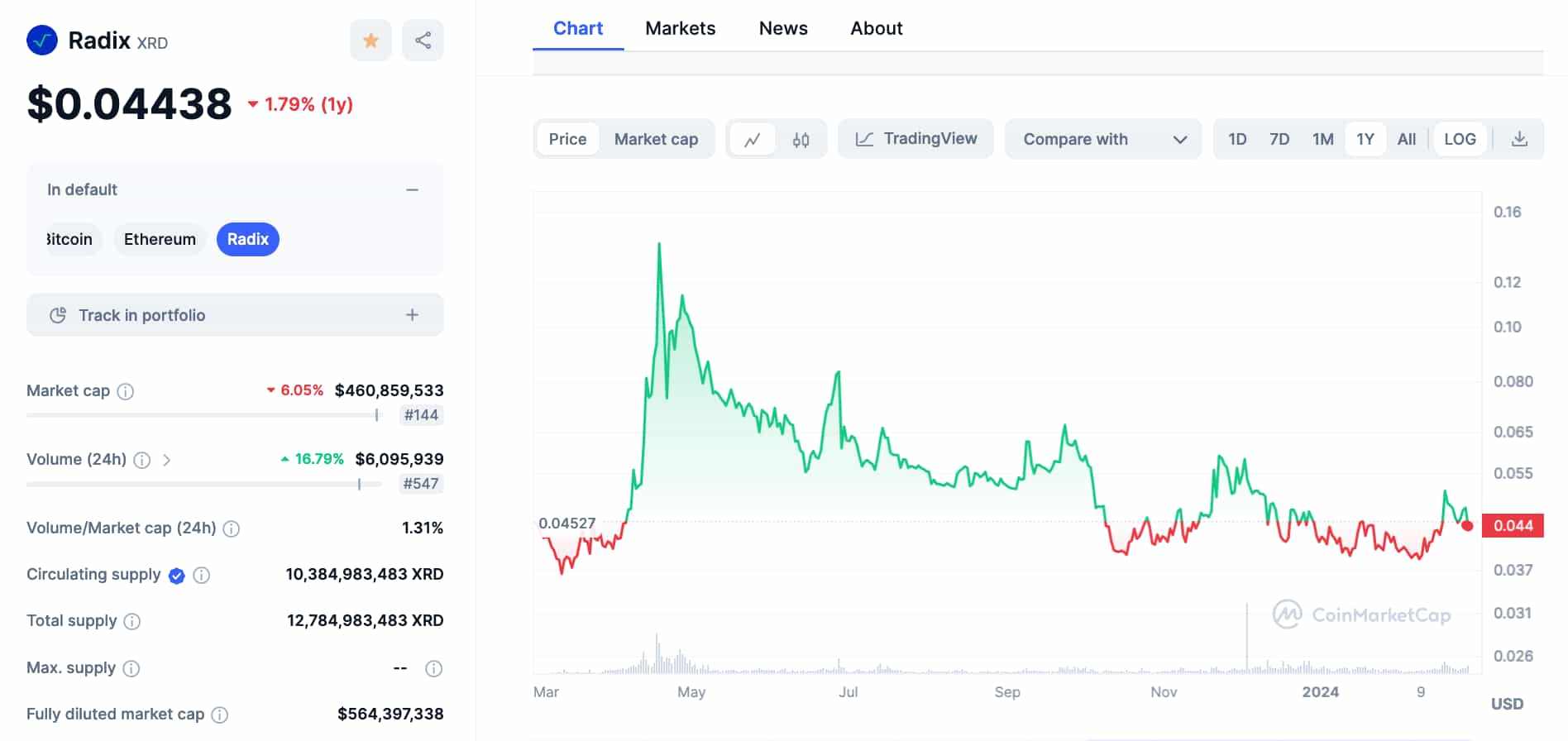The height and width of the screenshot is (741, 1568).
Task: Open the Chart tab
Action: [x=578, y=28]
